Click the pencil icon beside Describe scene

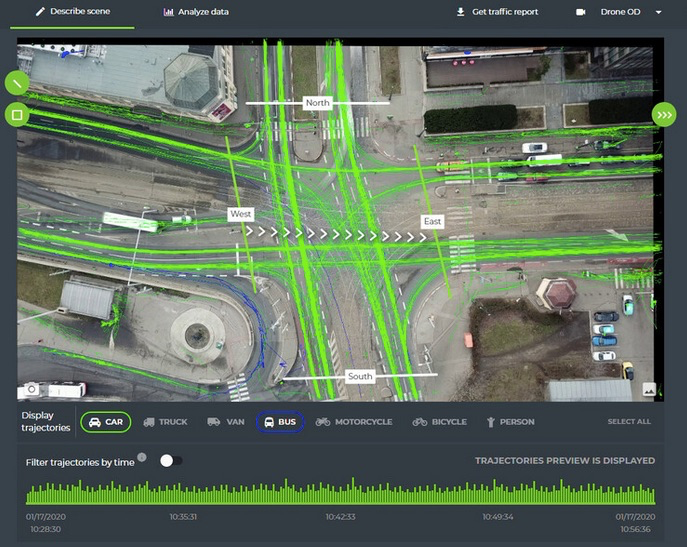click(x=40, y=12)
